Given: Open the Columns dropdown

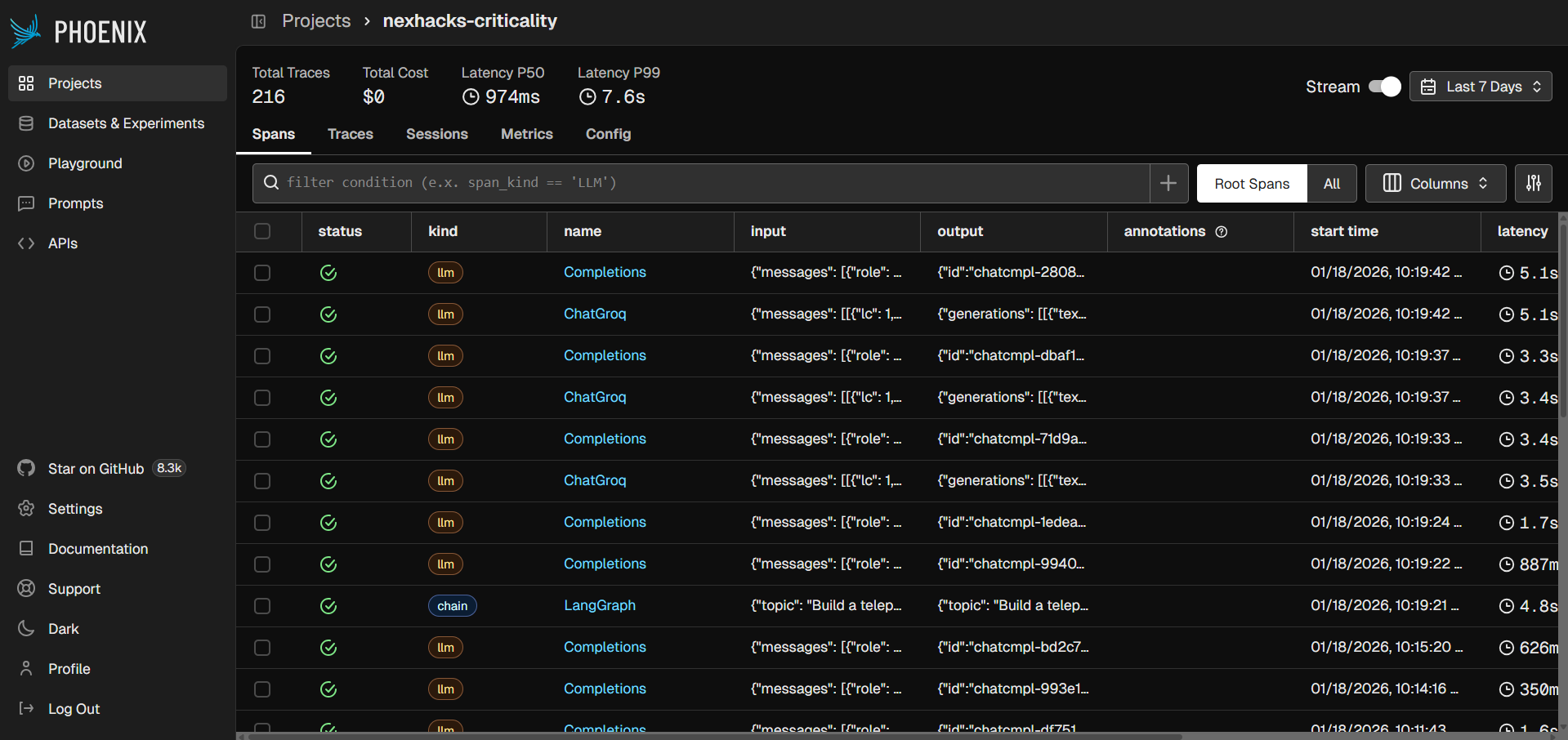Looking at the screenshot, I should 1436,184.
